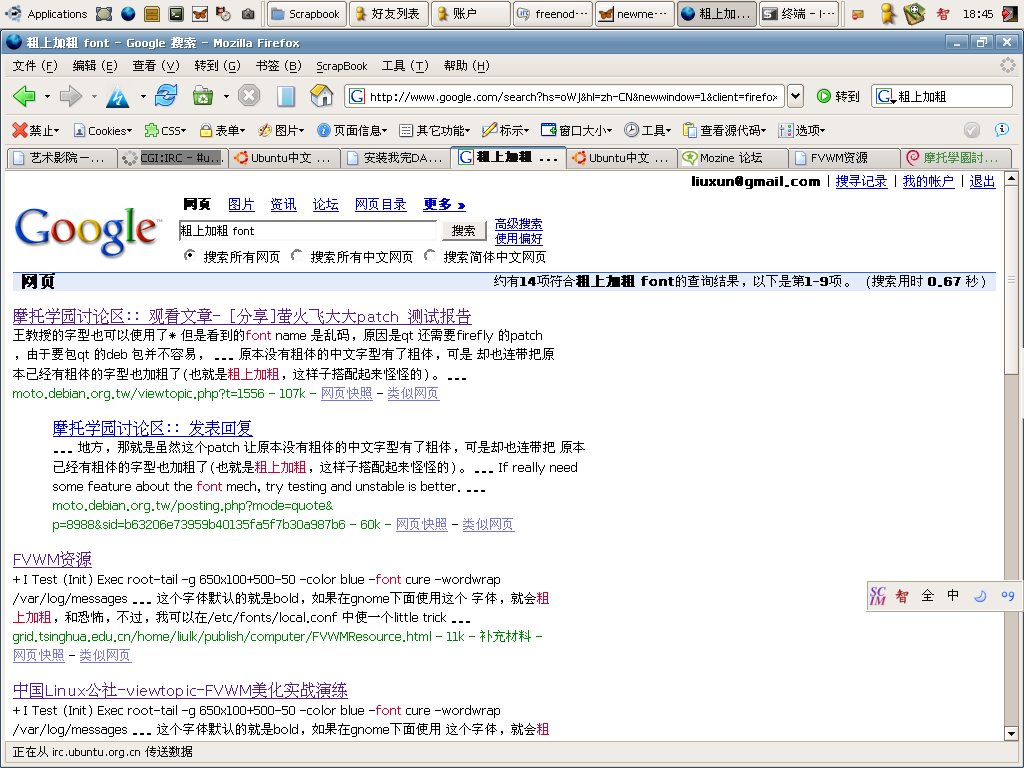
Task: Click the file cabinet launcher in the panel
Action: 152,13
